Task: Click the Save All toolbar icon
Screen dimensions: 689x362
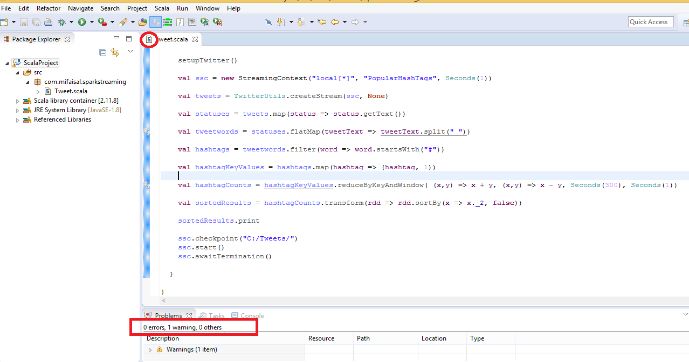Action: tap(36, 22)
